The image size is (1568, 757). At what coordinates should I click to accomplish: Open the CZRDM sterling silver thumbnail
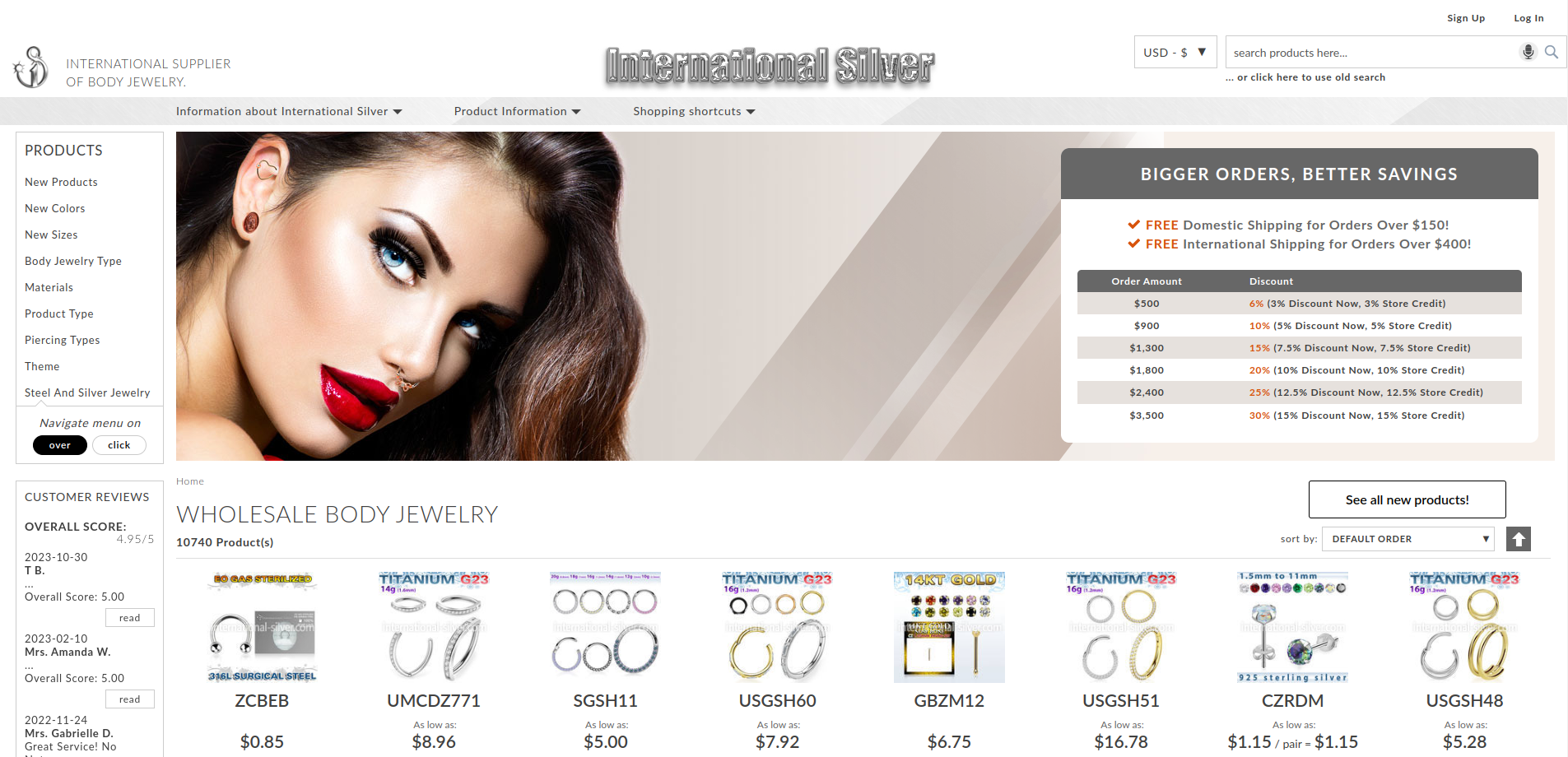pos(1293,627)
